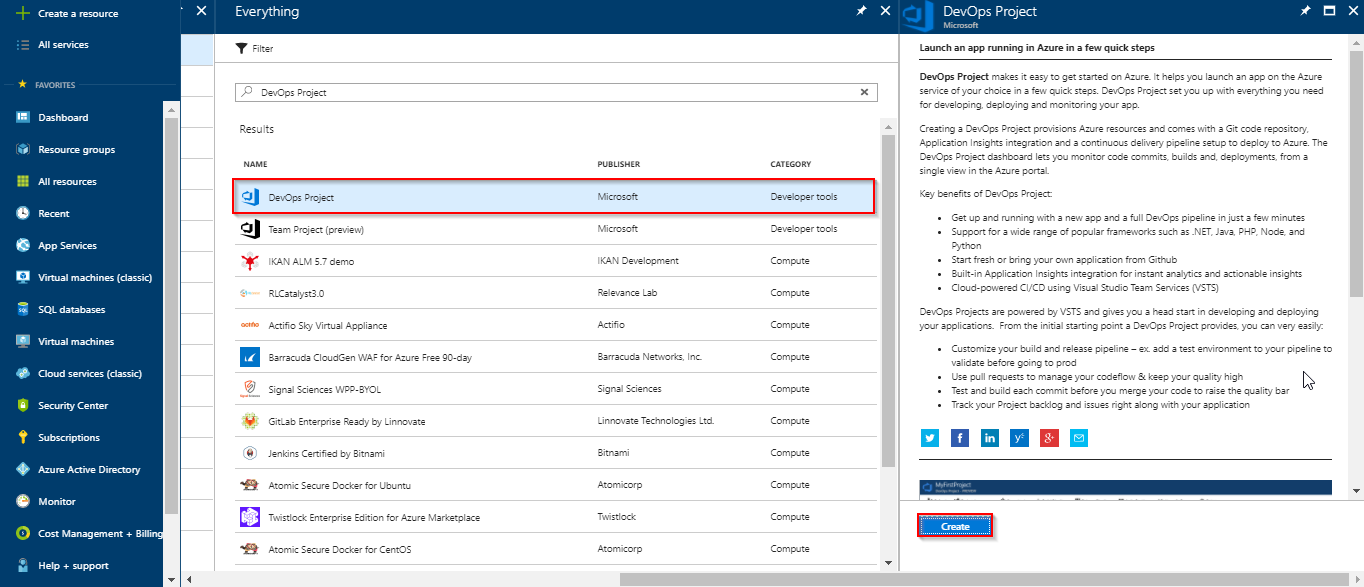Select Atomic Secure Docker for CentOS
Viewport: 1364px width, 587px height.
(558, 549)
